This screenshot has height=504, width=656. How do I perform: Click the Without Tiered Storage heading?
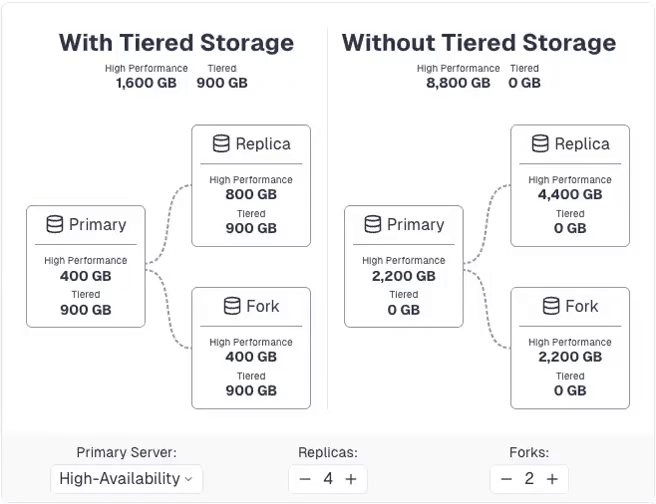(x=479, y=43)
